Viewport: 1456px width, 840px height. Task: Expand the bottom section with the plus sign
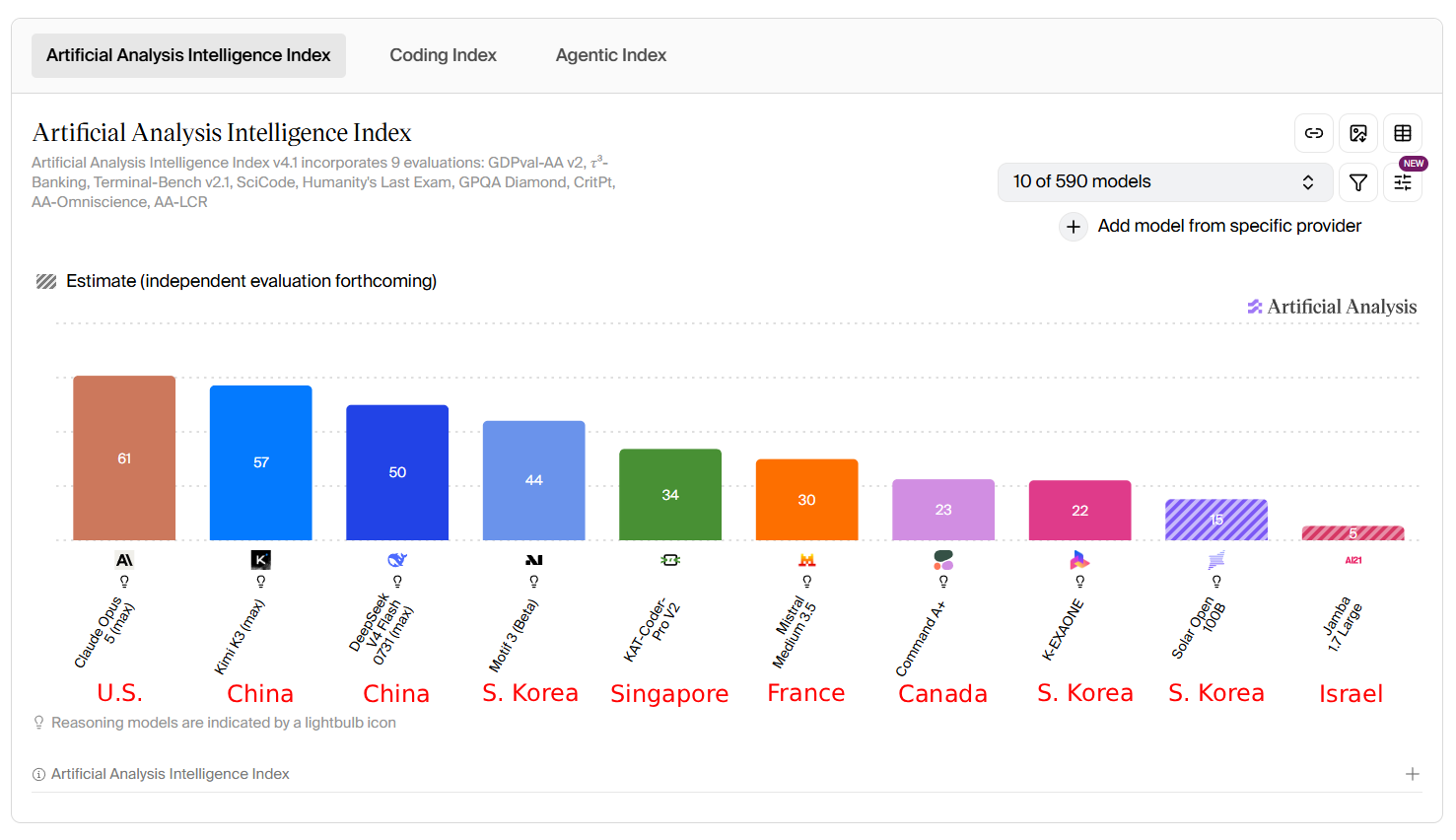click(1413, 775)
